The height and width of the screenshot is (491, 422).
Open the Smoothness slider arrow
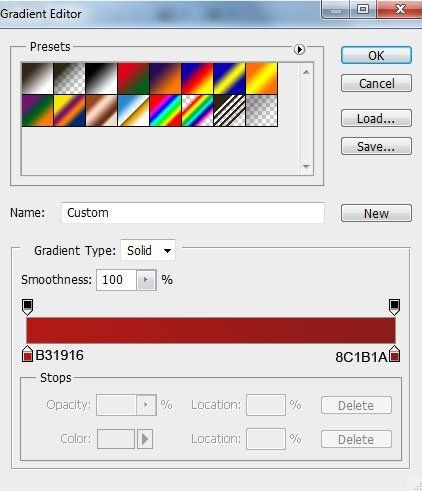[x=146, y=280]
